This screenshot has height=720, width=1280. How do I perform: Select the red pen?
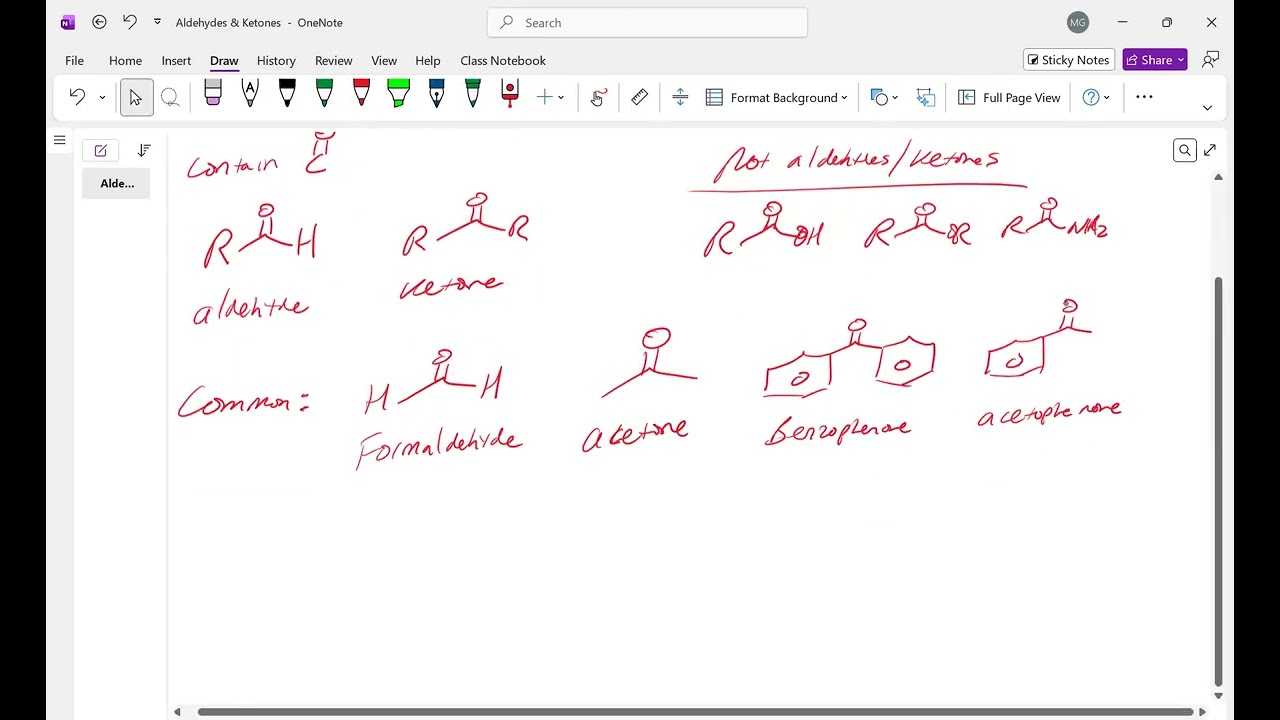[x=361, y=94]
